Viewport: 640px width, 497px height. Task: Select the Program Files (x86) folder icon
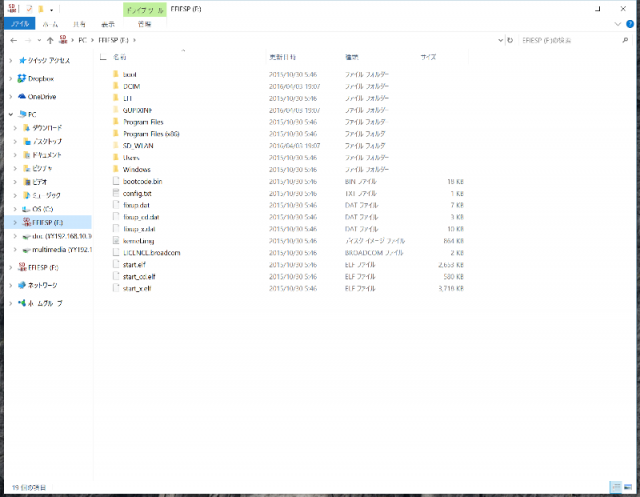pyautogui.click(x=116, y=133)
